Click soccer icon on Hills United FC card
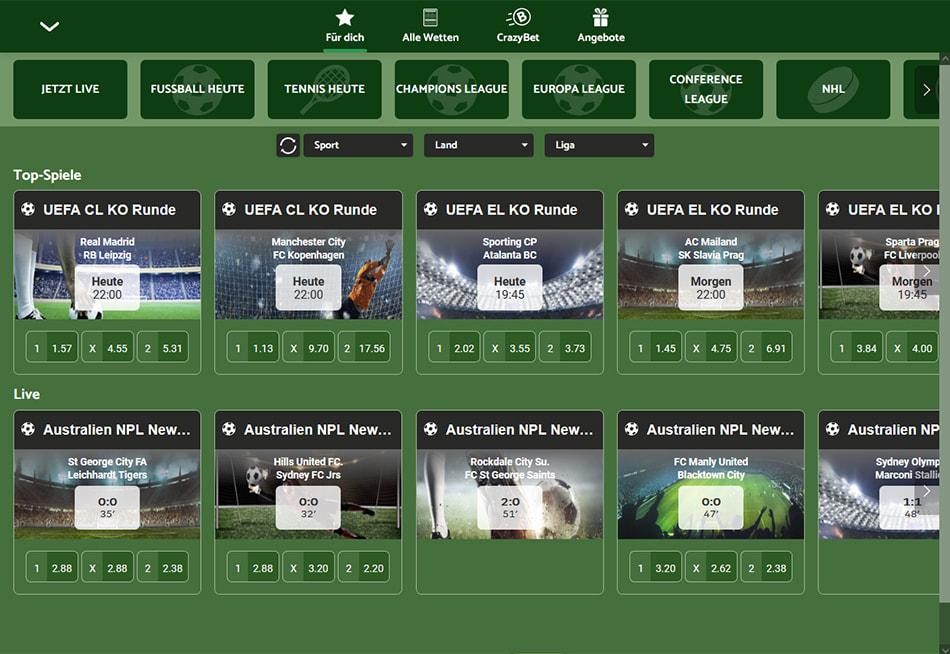 (x=229, y=430)
